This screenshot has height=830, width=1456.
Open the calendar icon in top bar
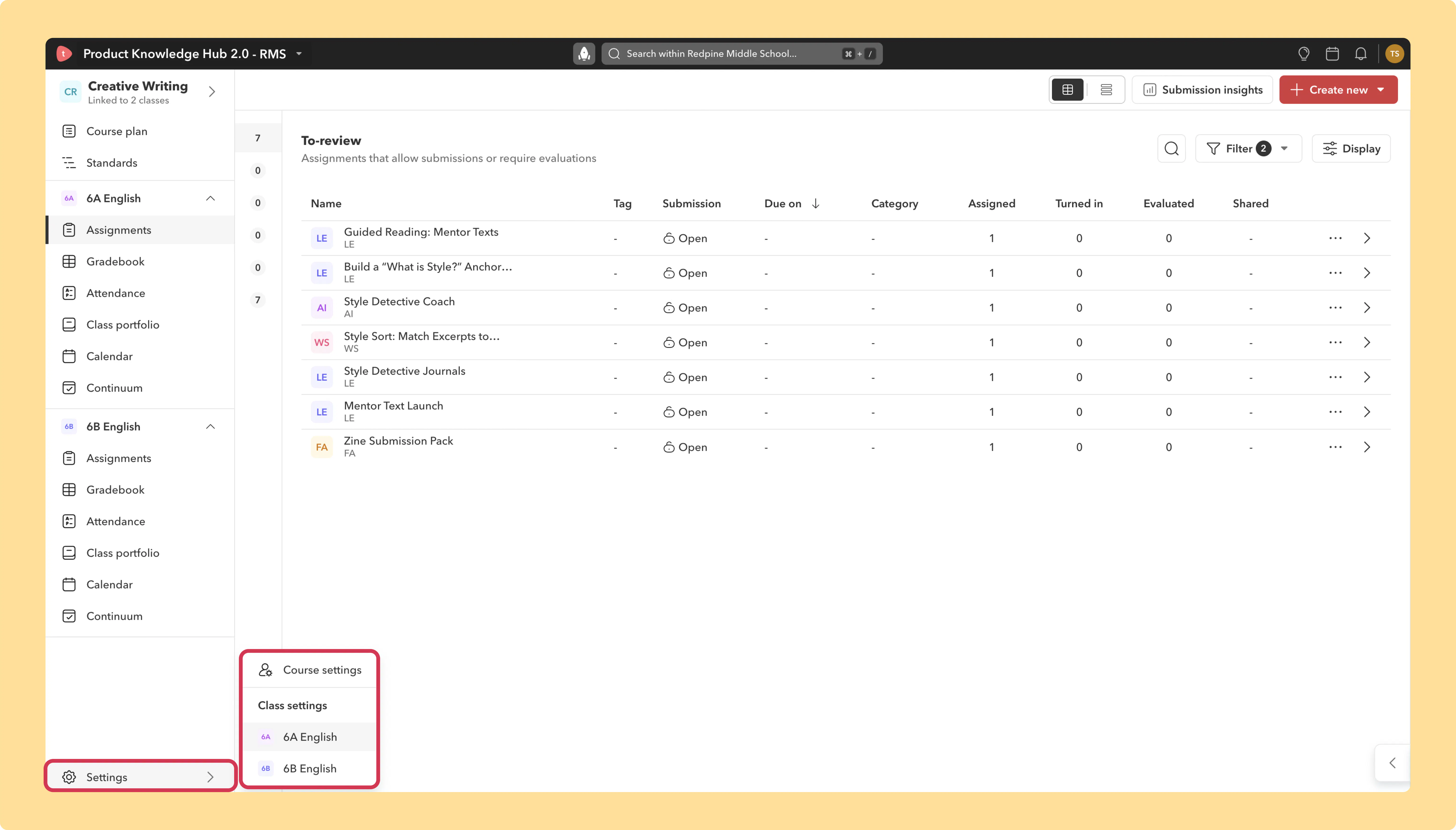point(1332,54)
